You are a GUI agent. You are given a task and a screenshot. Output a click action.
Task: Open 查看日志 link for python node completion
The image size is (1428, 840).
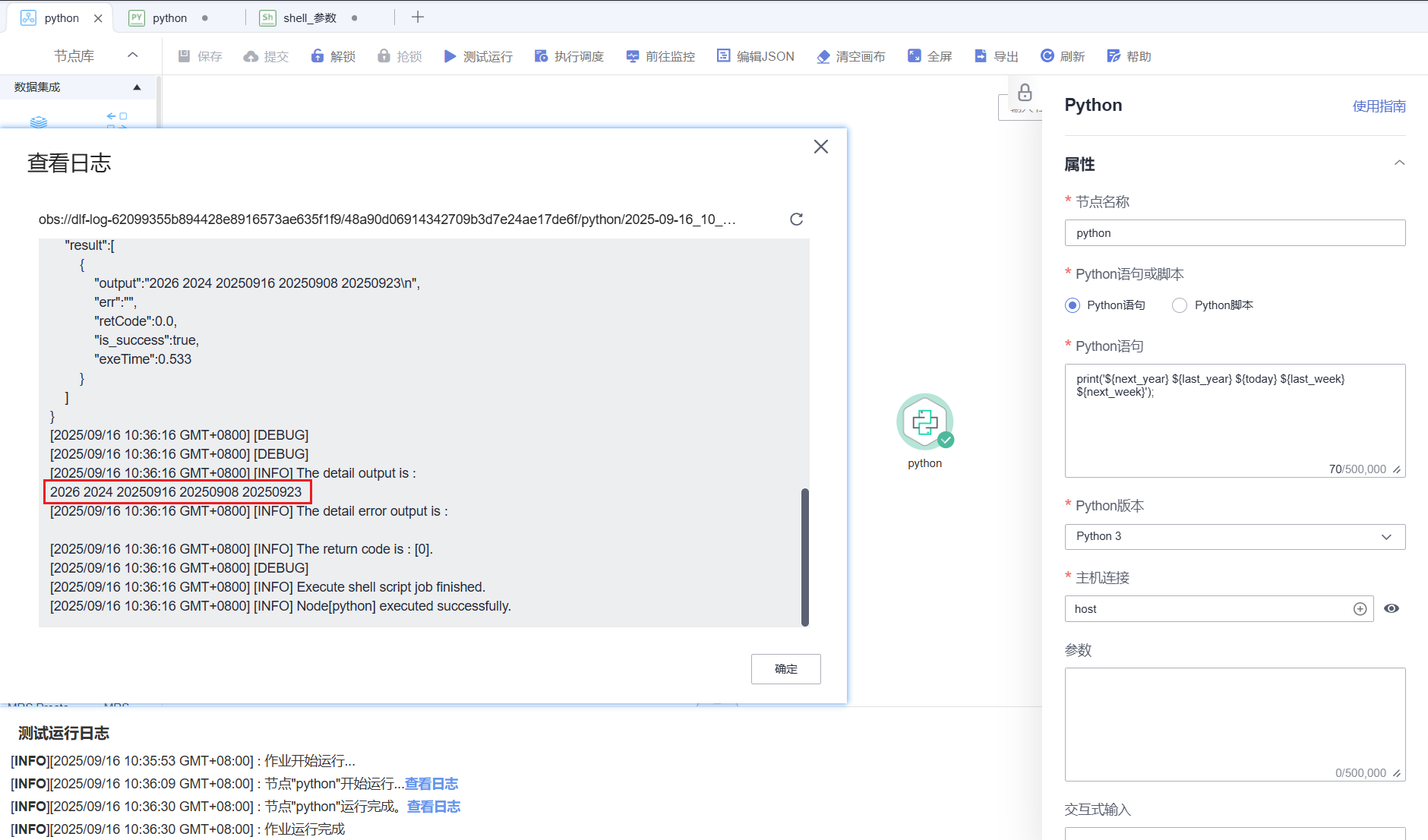[434, 807]
